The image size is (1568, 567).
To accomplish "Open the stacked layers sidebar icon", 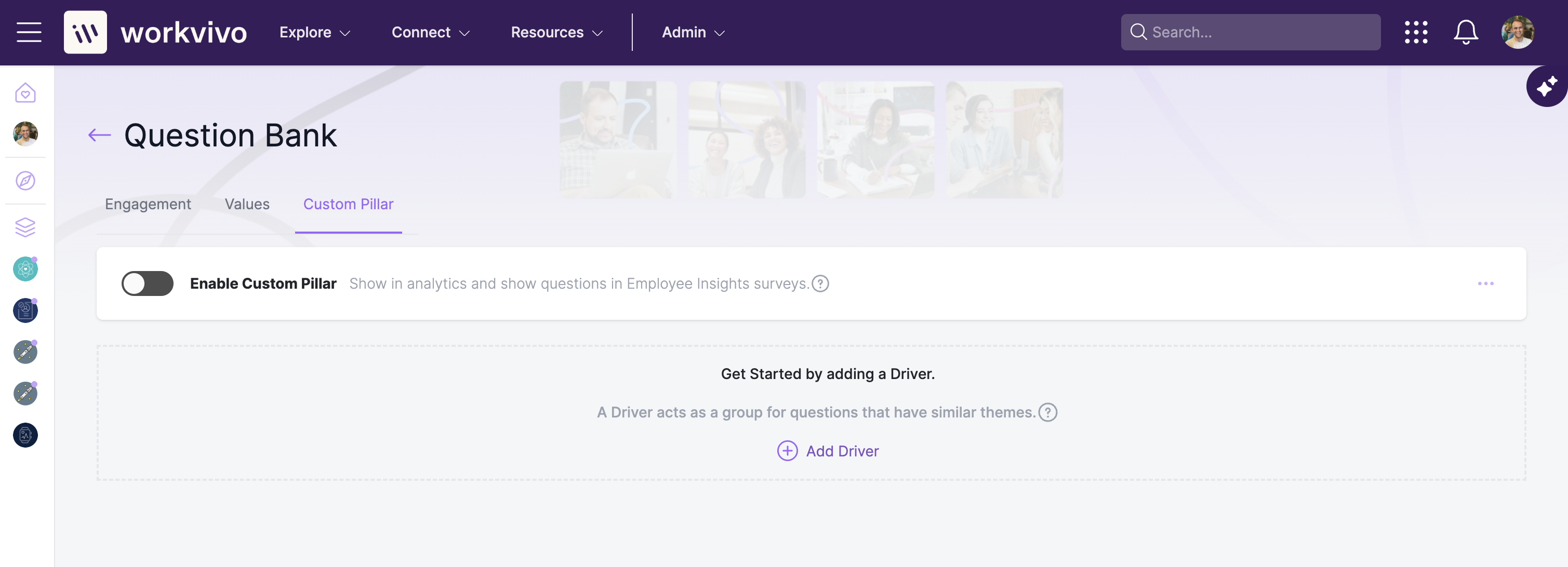I will pyautogui.click(x=25, y=227).
